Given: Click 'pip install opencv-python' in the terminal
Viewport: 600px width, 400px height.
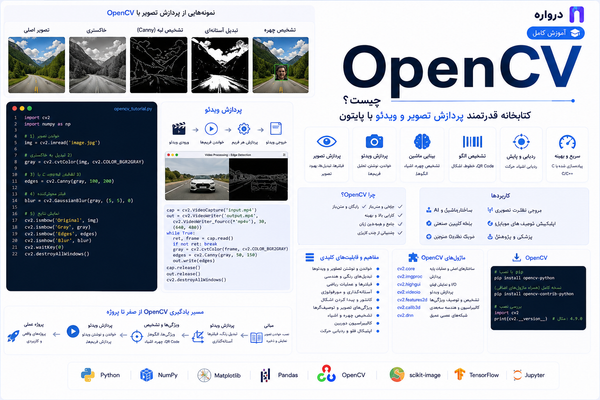Looking at the screenshot, I should [x=524, y=278].
